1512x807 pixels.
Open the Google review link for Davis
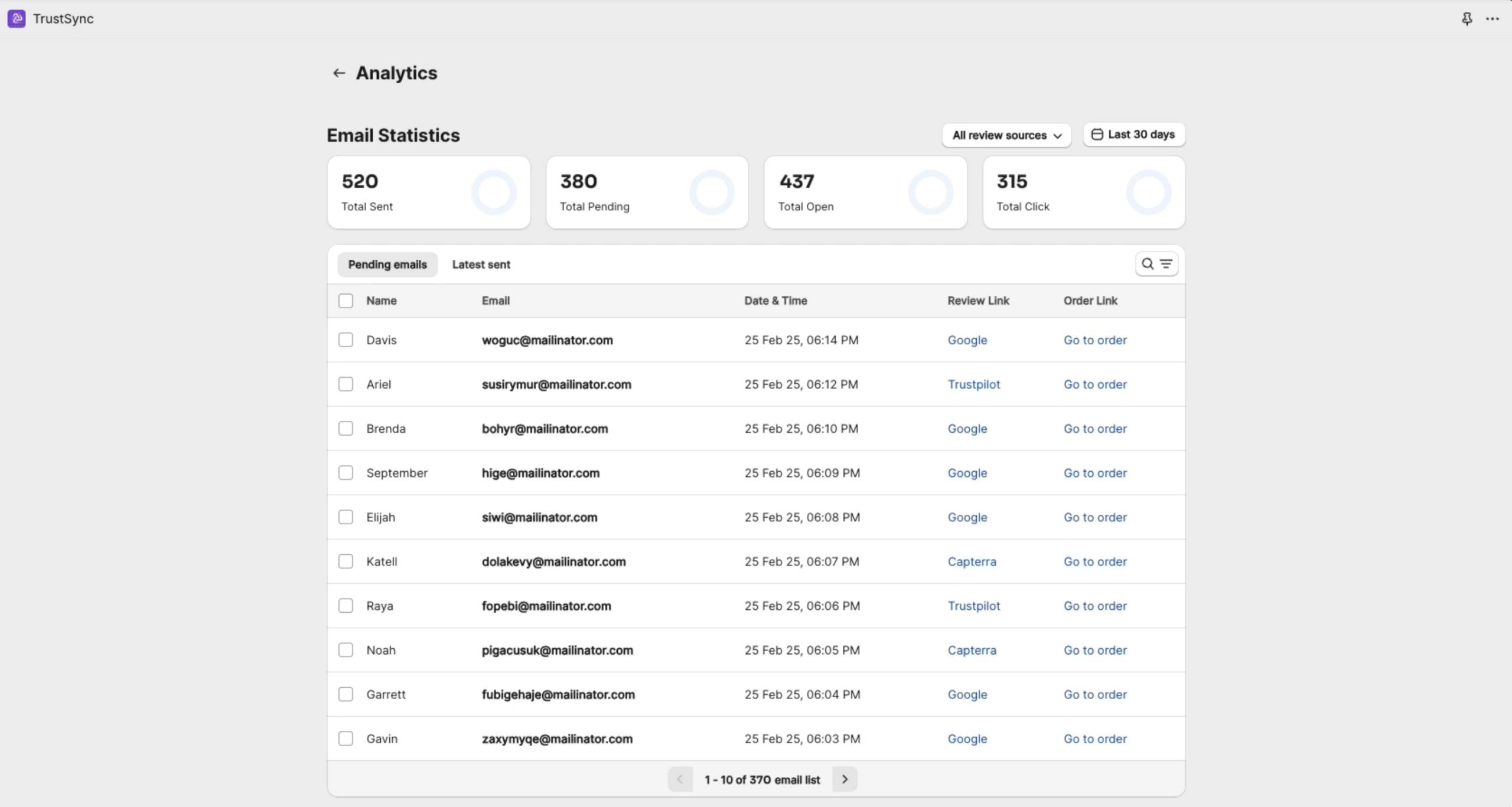point(967,340)
